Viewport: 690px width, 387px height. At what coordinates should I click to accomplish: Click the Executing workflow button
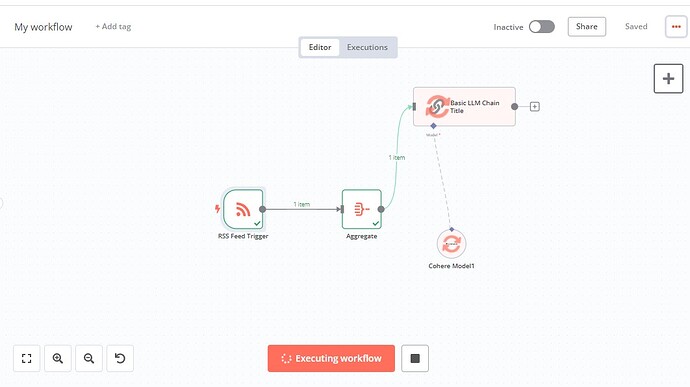[331, 358]
